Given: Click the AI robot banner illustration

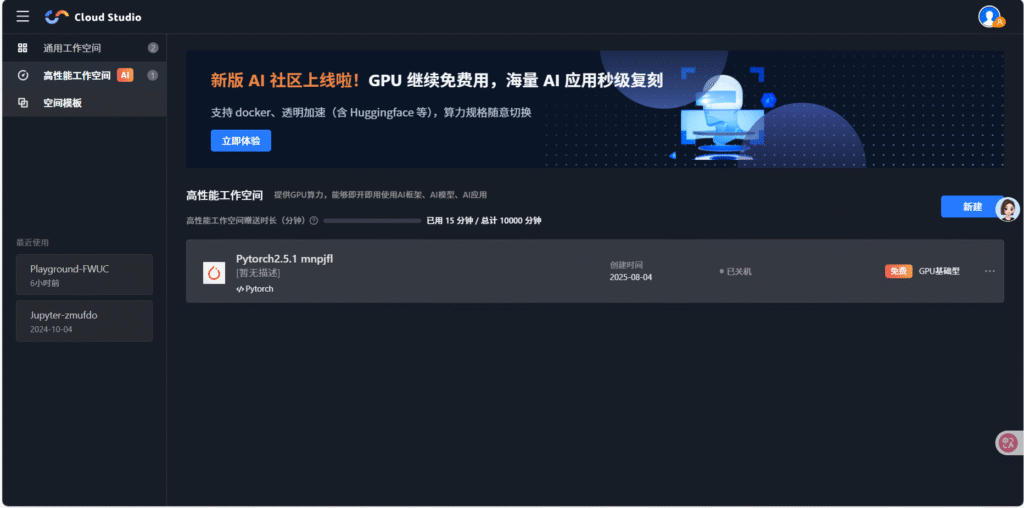Looking at the screenshot, I should tap(722, 114).
